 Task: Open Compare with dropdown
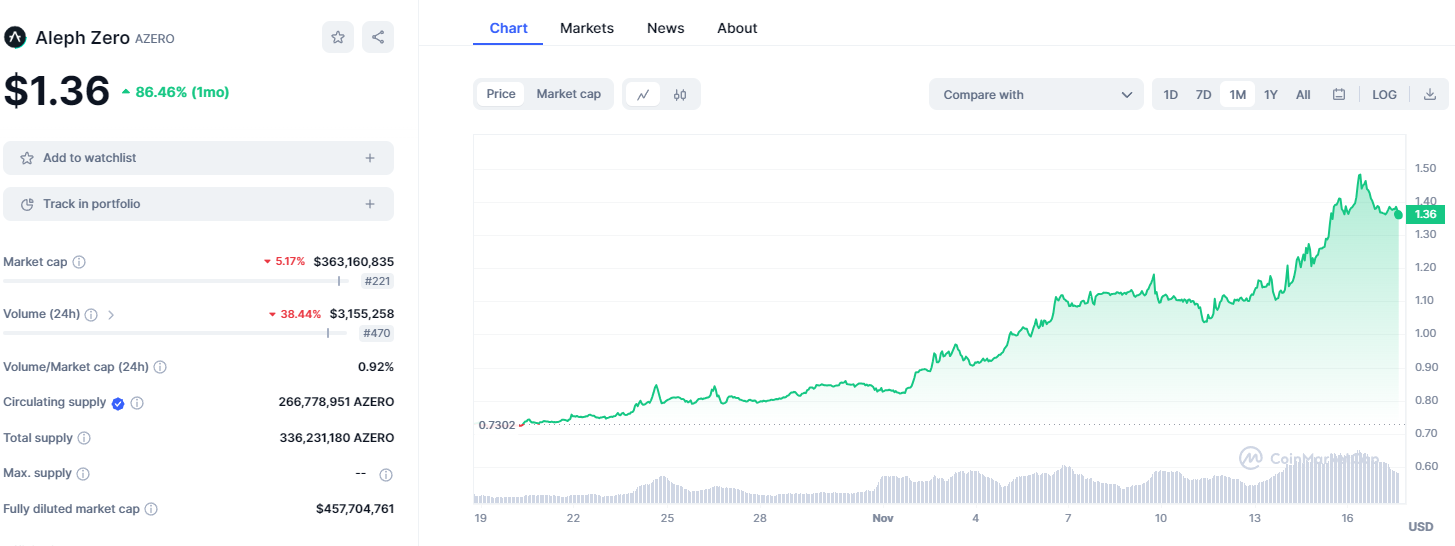pos(1036,95)
